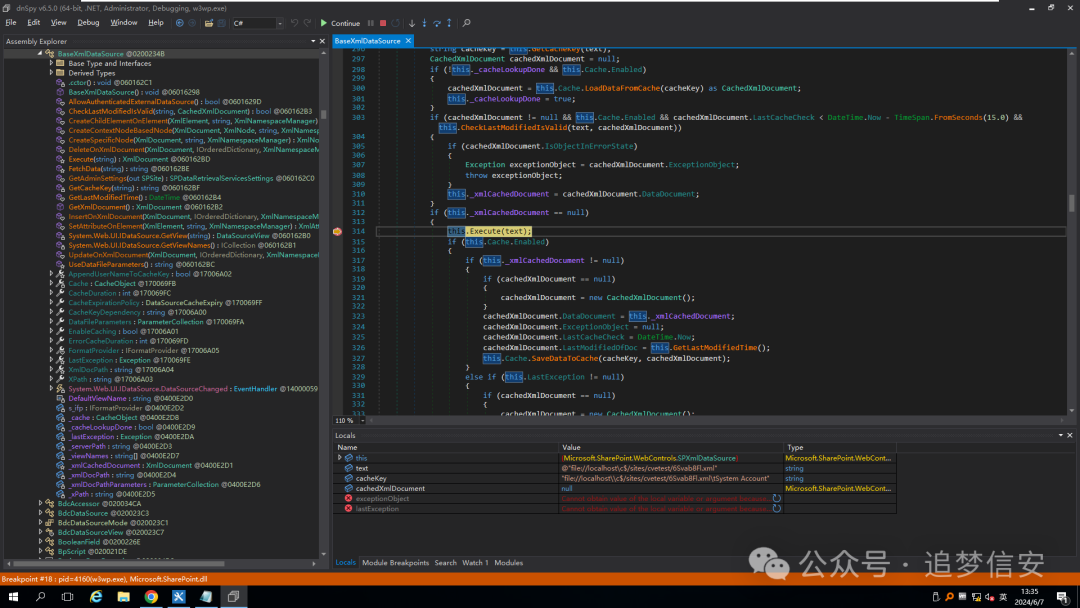
Task: Open the Help menu
Action: coord(156,23)
